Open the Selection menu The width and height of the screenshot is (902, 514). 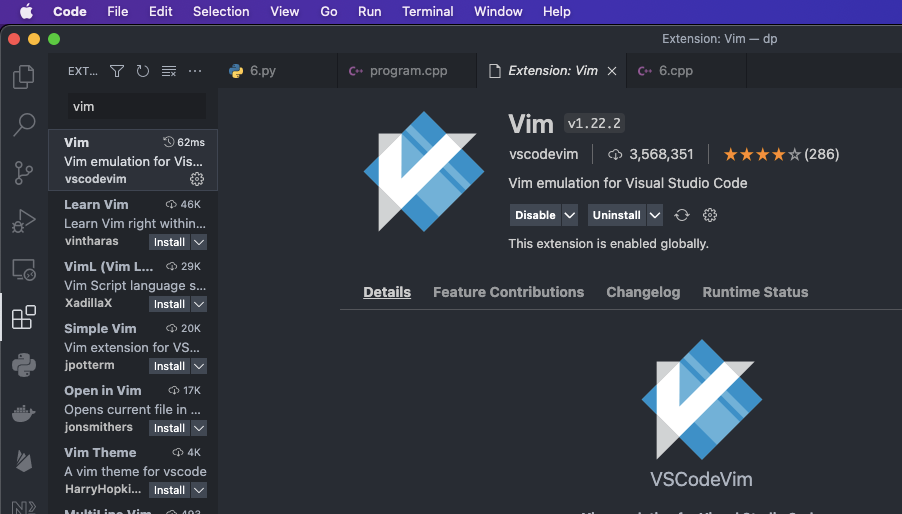click(221, 11)
